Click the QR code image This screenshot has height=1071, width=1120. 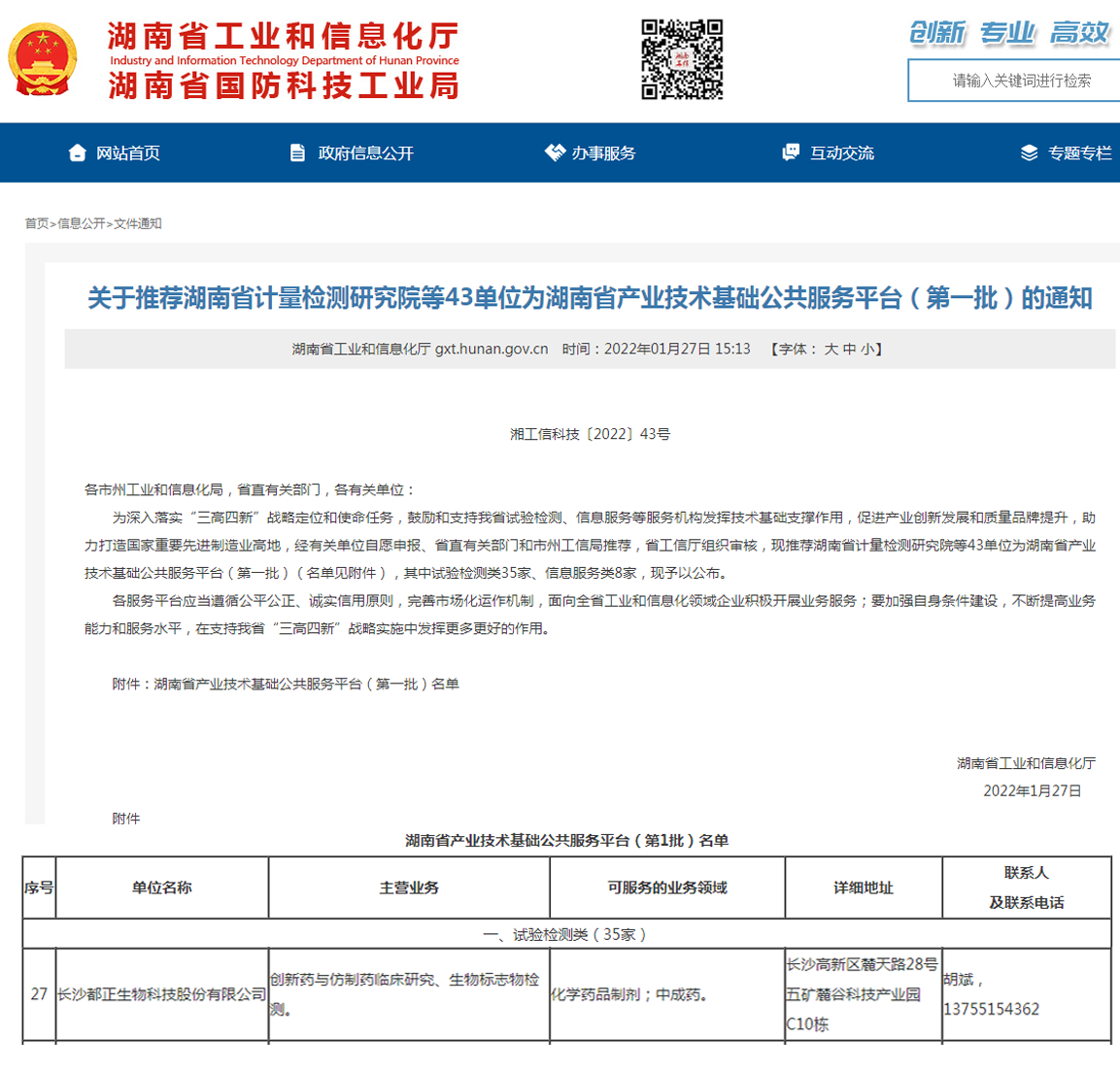(682, 59)
